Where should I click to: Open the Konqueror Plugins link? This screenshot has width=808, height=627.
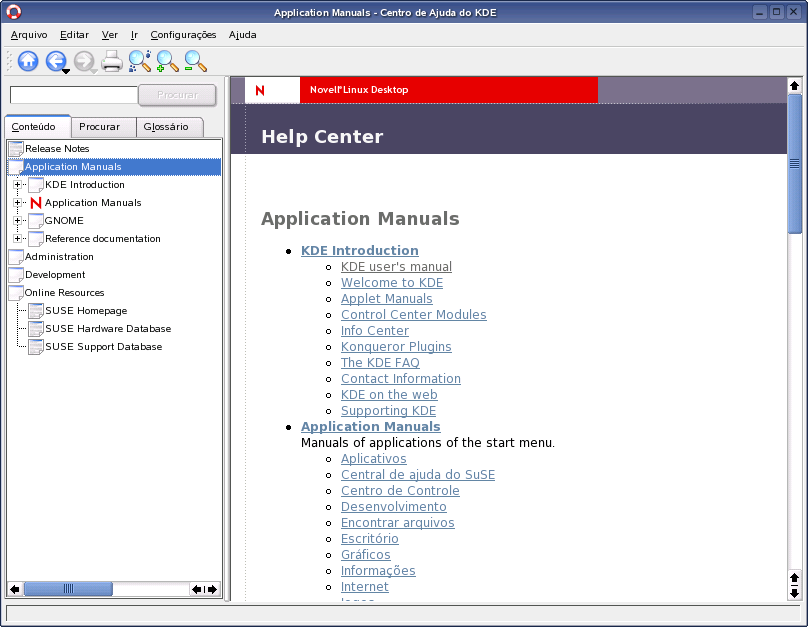pos(396,347)
